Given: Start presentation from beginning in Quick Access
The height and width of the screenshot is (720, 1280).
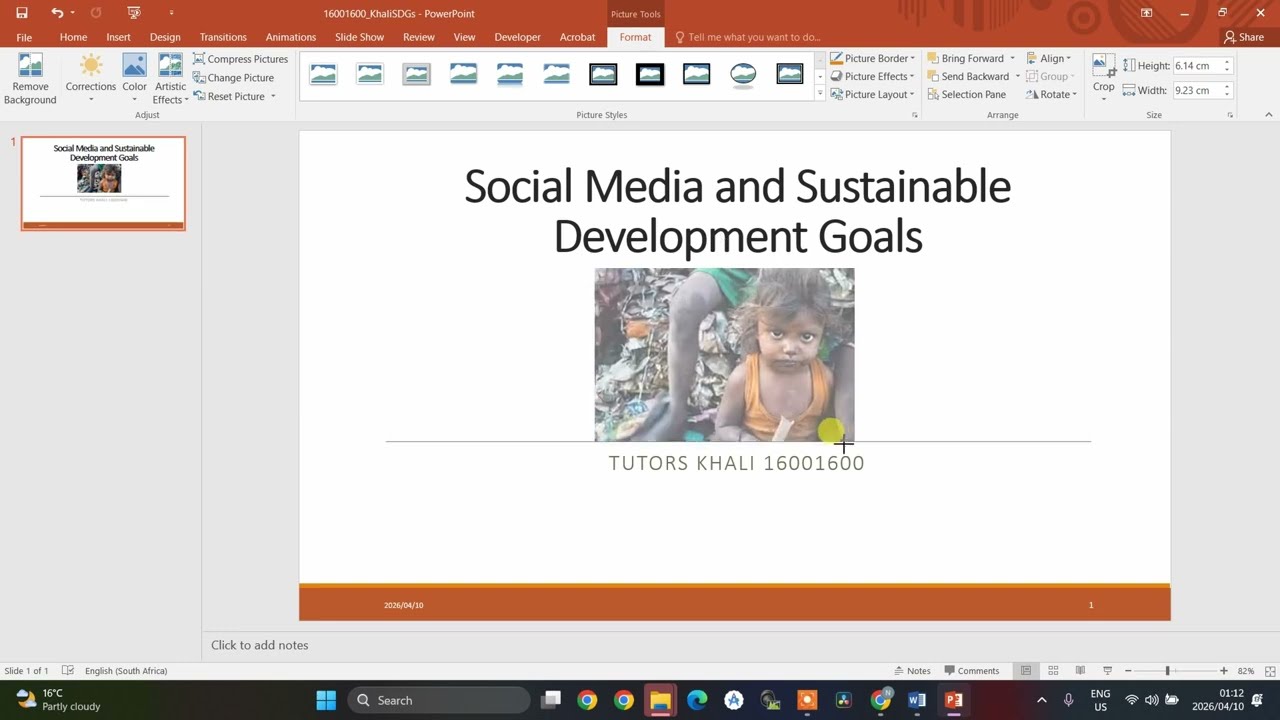Looking at the screenshot, I should coord(134,13).
